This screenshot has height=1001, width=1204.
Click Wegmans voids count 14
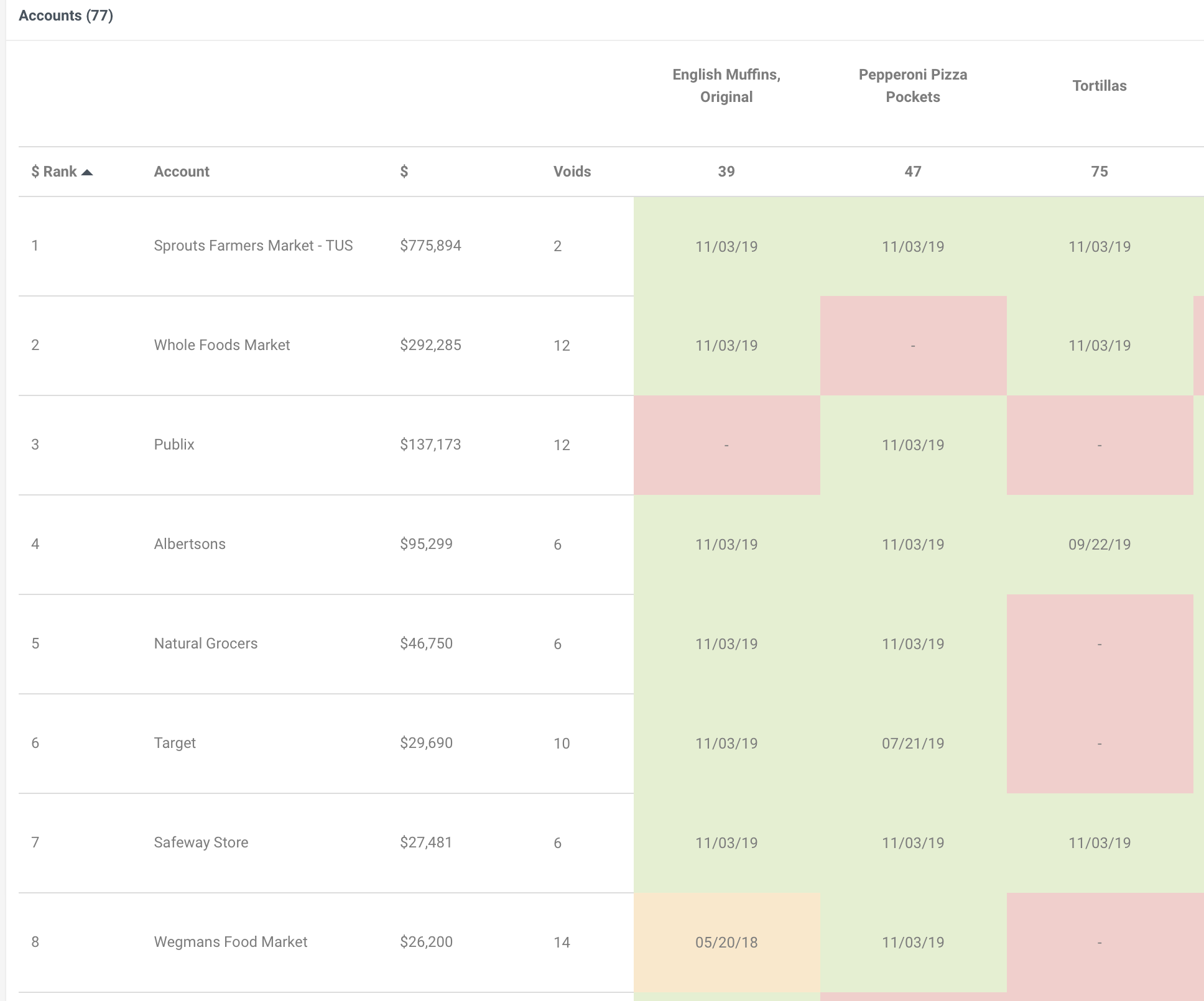pos(562,943)
